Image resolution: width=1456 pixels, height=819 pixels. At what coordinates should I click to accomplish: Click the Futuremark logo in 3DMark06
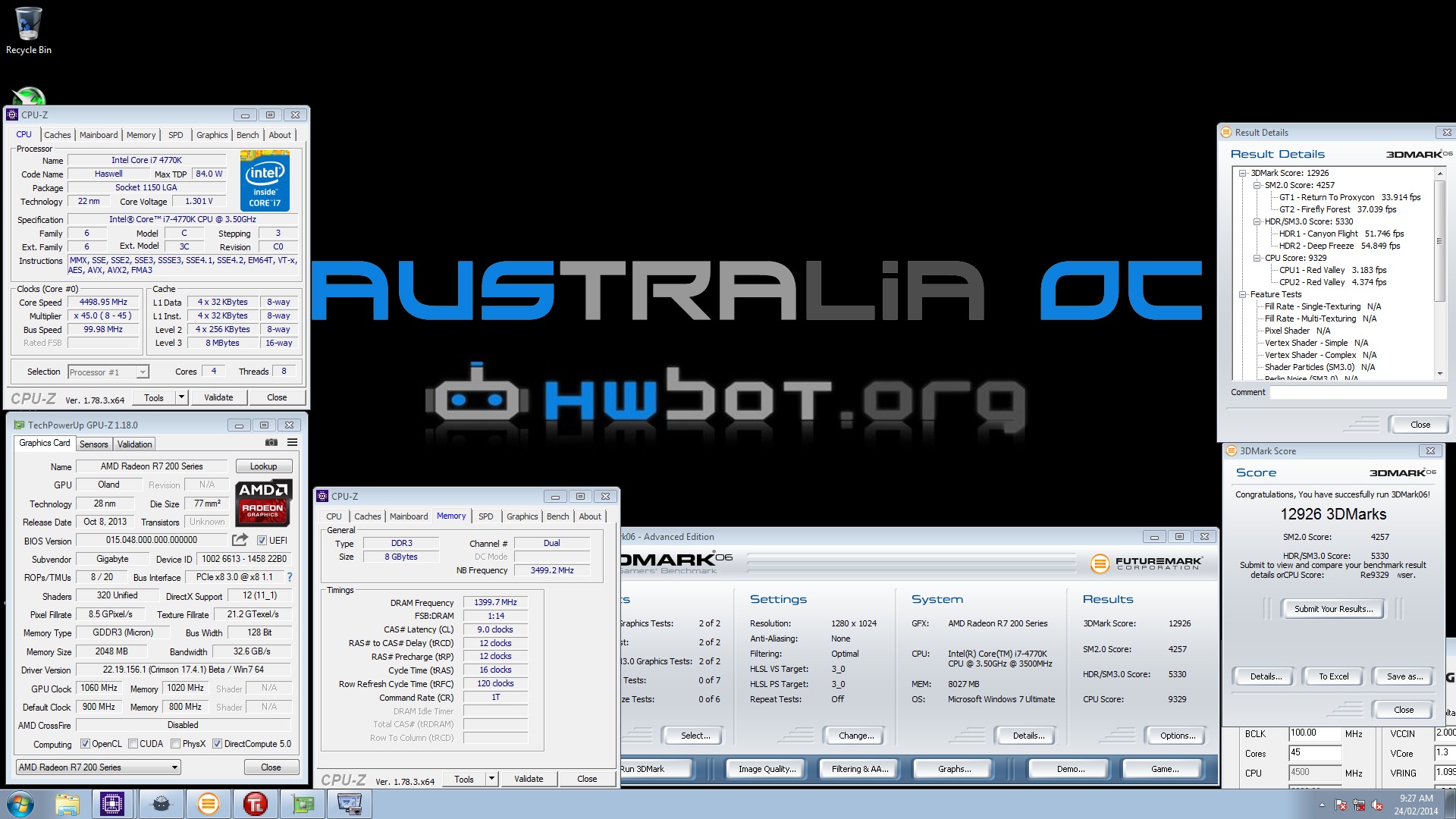pos(1146,563)
